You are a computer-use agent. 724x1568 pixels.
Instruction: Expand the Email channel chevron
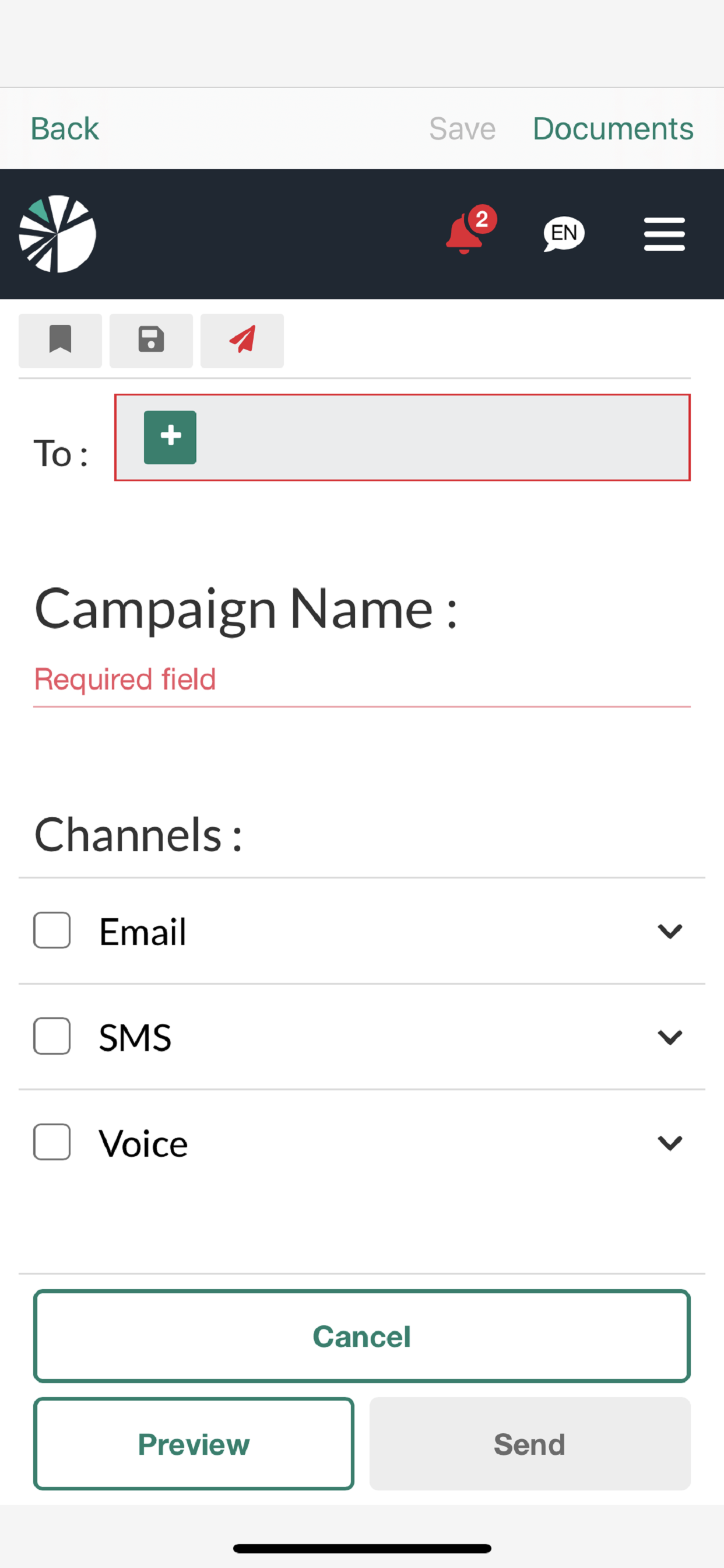(x=670, y=930)
